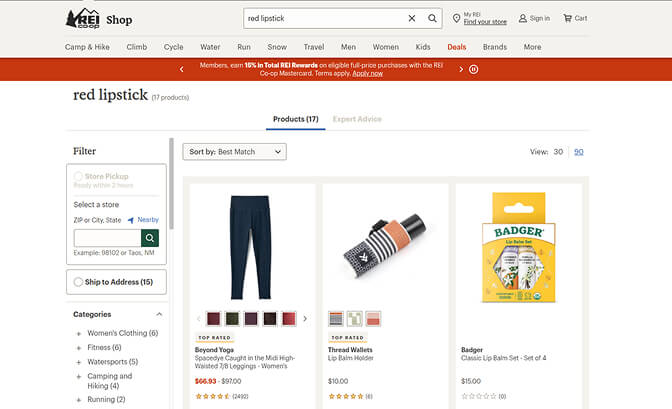
Task: Show next promo banner message
Action: [461, 69]
